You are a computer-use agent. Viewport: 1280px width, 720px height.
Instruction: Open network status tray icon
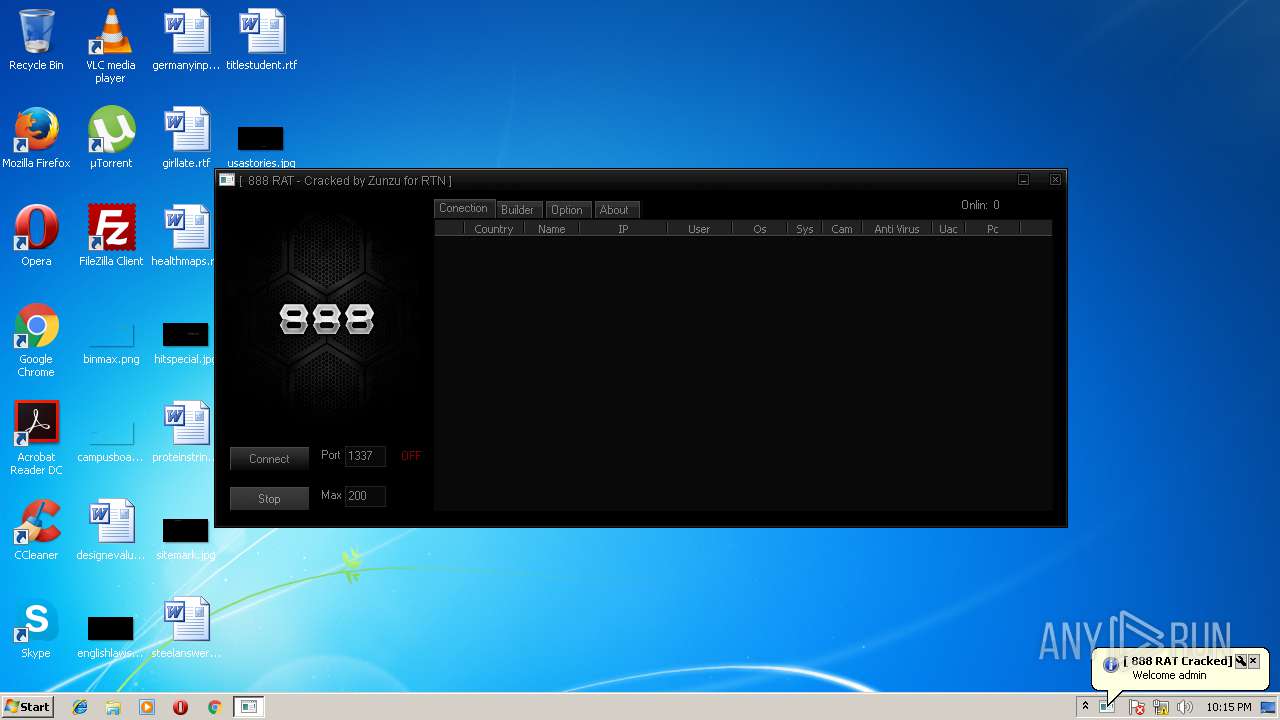point(1161,707)
